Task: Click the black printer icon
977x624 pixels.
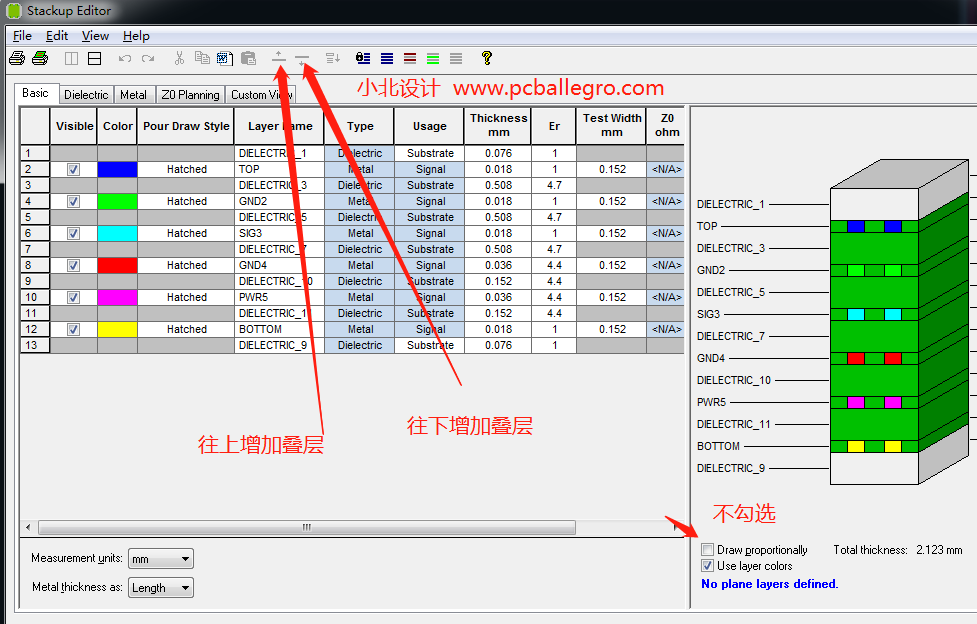Action: pyautogui.click(x=17, y=59)
